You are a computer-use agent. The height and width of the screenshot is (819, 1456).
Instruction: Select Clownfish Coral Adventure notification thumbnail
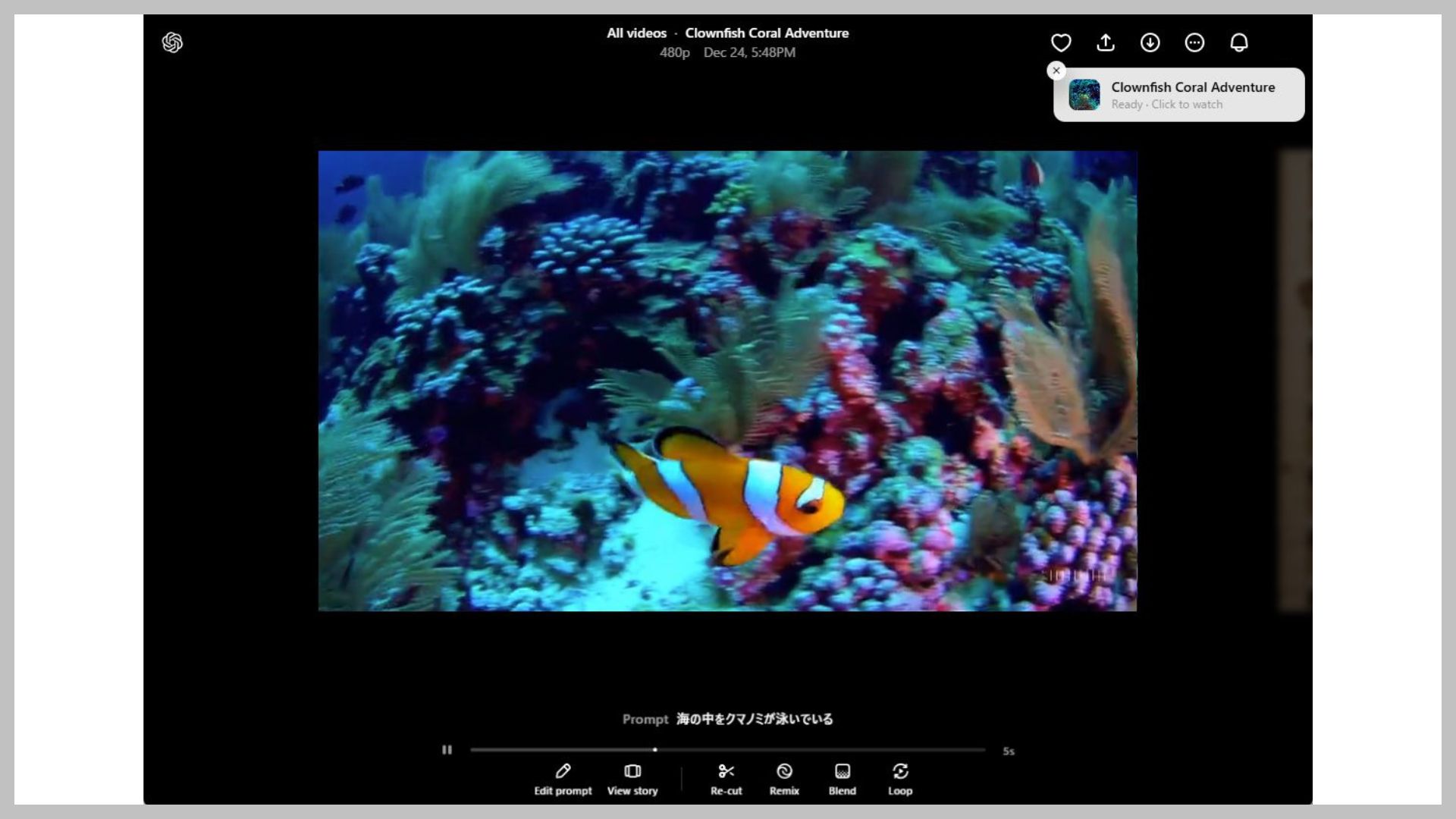pos(1085,95)
